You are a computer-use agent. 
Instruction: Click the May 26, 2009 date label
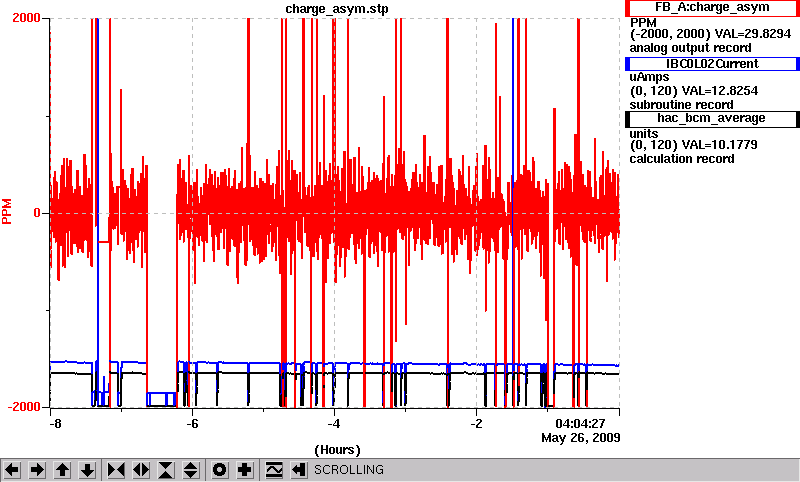tap(581, 438)
